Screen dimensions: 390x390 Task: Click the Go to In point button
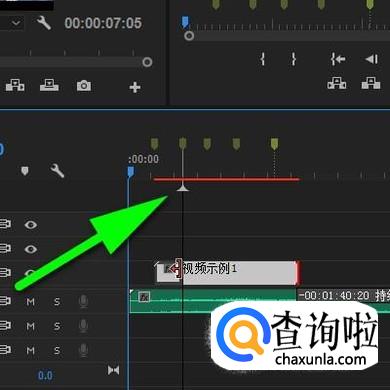tap(338, 59)
